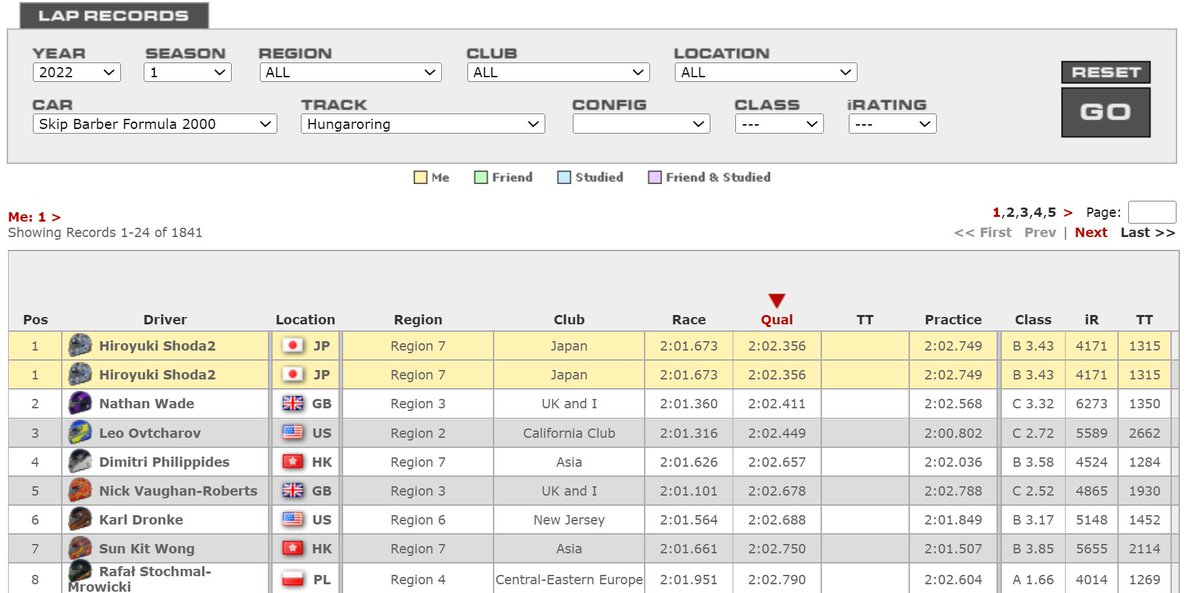The image size is (1200, 593).
Task: Click the Reset button
Action: pos(1106,72)
